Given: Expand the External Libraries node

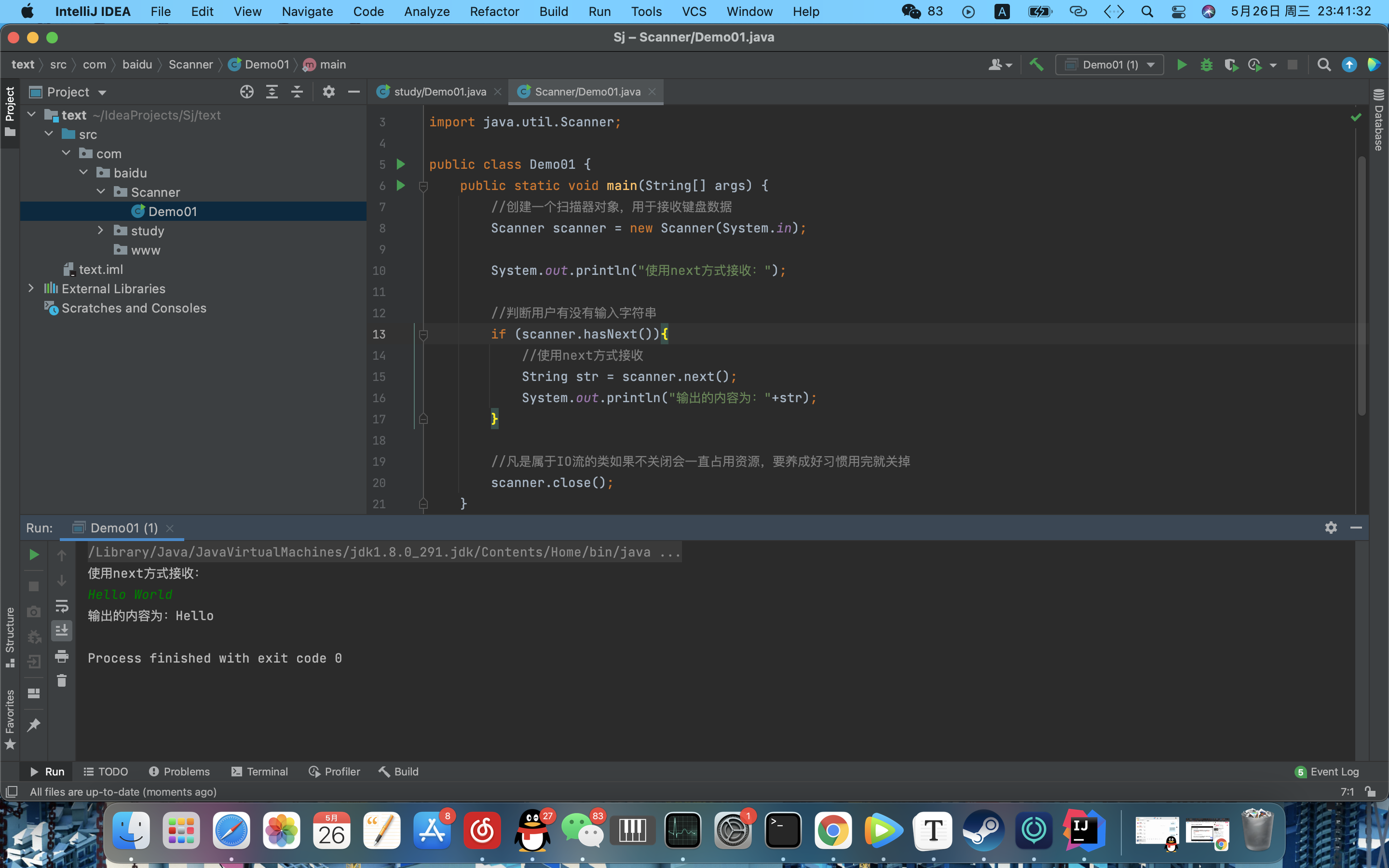Looking at the screenshot, I should point(31,288).
